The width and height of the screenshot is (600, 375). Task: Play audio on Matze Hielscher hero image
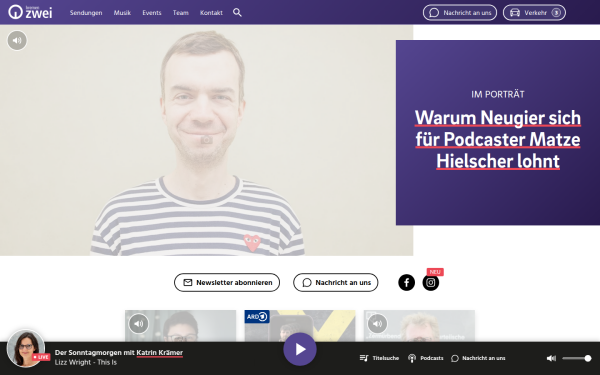[17, 40]
